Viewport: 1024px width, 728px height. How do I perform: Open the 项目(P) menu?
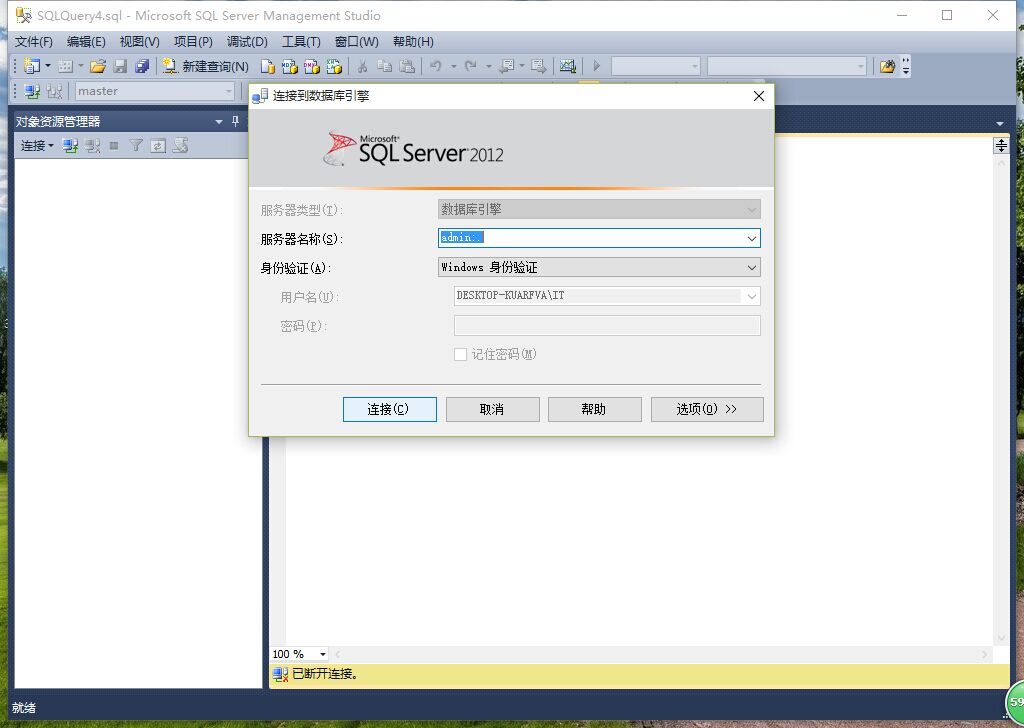(193, 42)
